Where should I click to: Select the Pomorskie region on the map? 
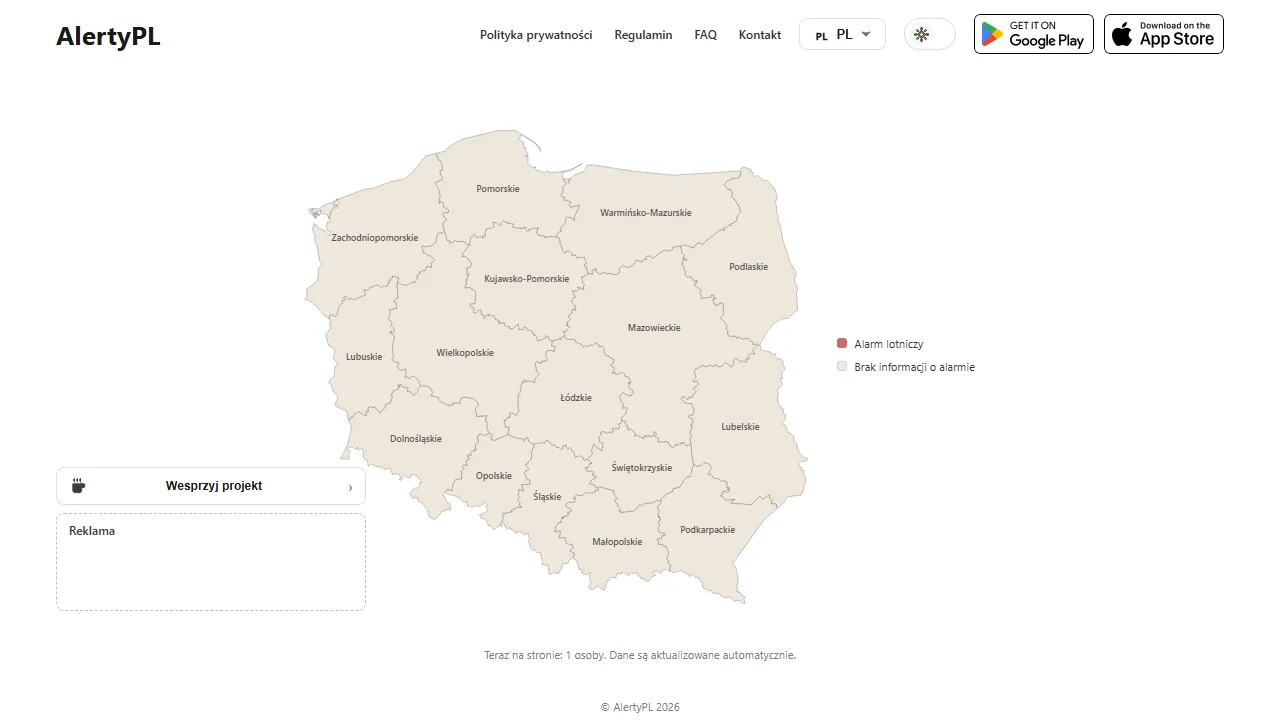coord(497,188)
